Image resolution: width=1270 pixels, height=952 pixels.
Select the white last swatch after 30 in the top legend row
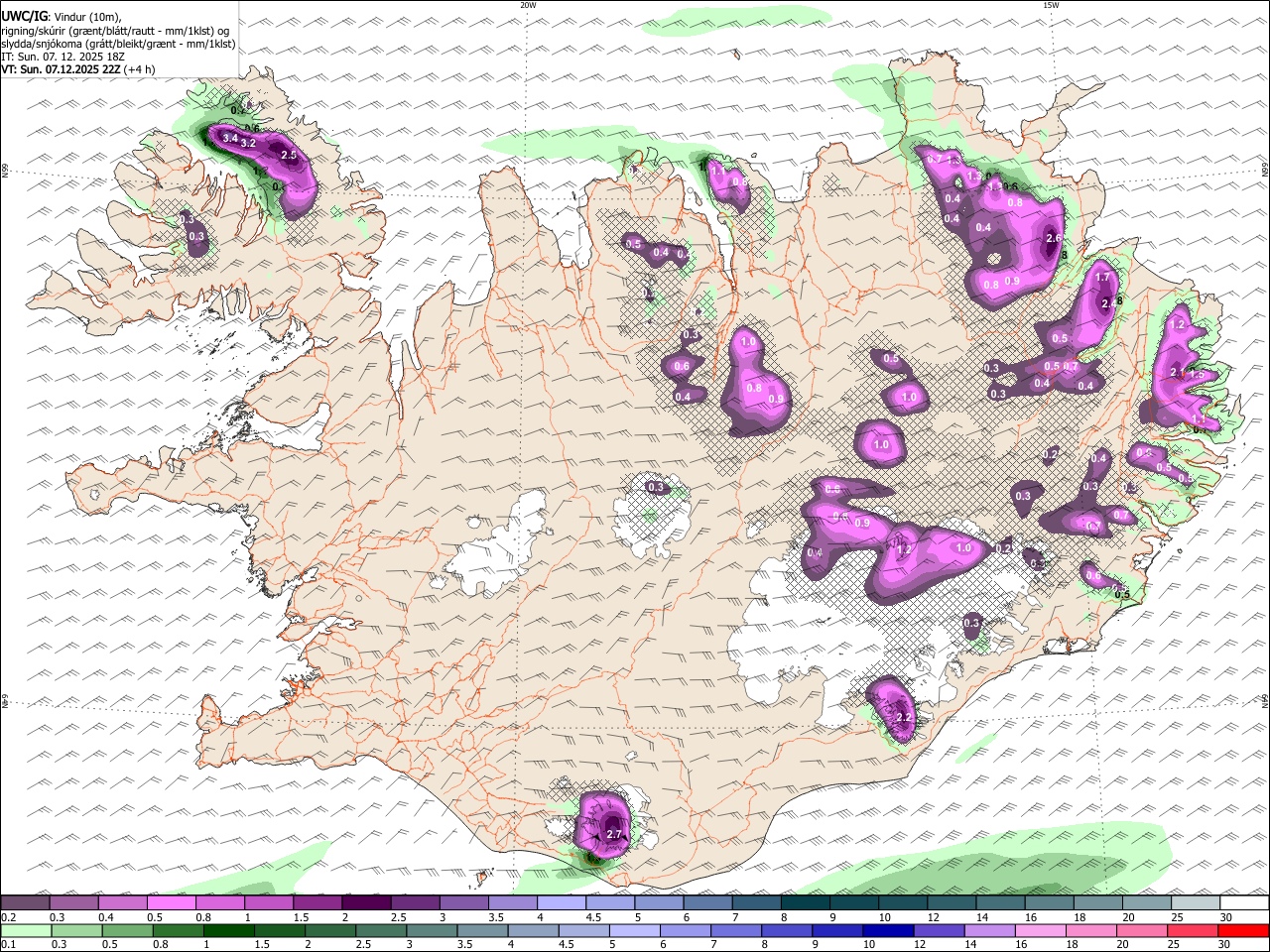coord(1244,902)
